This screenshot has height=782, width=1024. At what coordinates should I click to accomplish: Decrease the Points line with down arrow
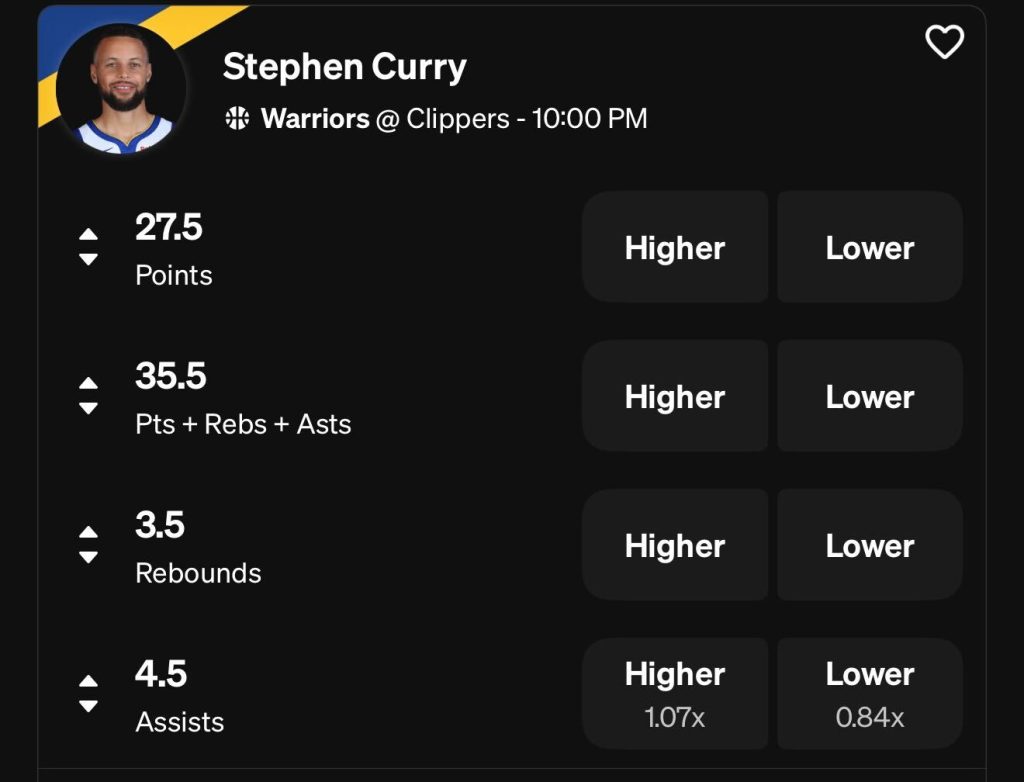coord(88,259)
